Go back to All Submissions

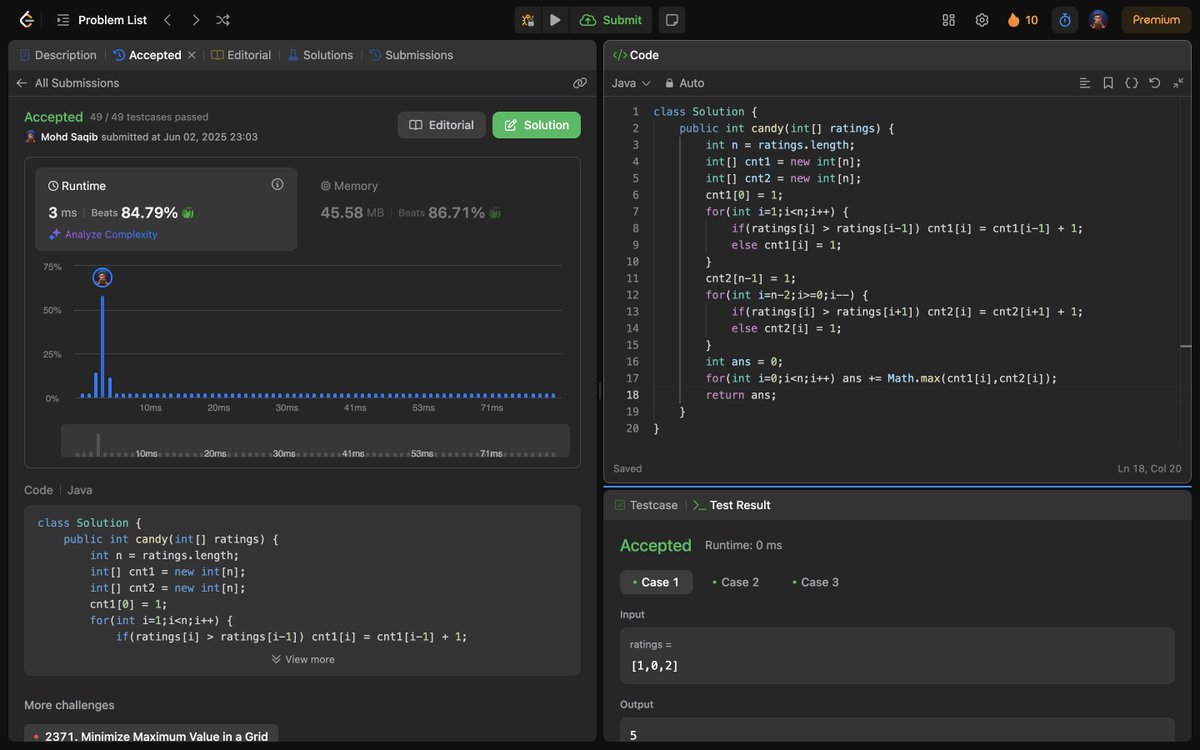click(x=67, y=83)
